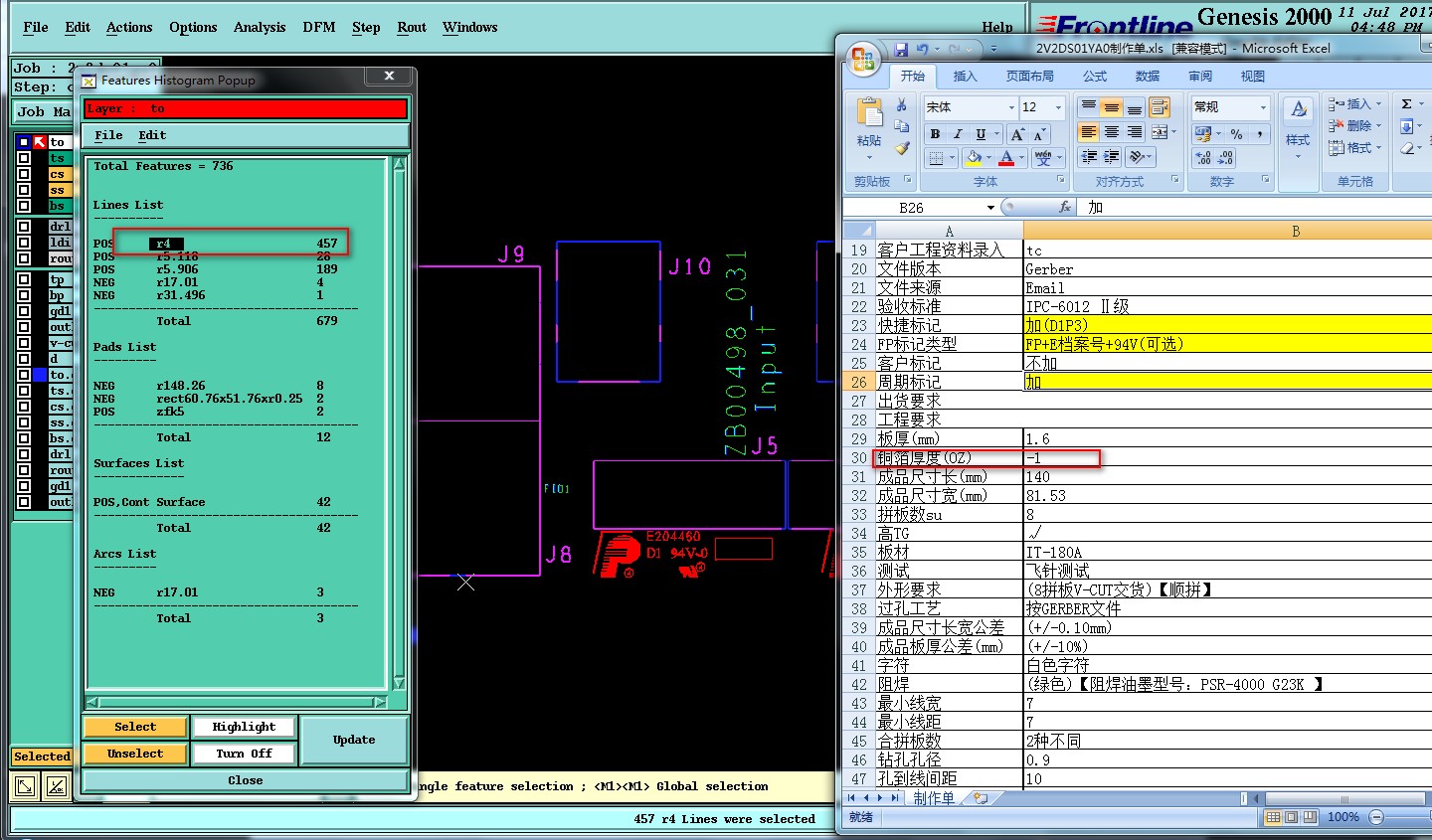Viewport: 1432px width, 840px height.
Task: Expand the number format dropdown 常规
Action: (1263, 107)
